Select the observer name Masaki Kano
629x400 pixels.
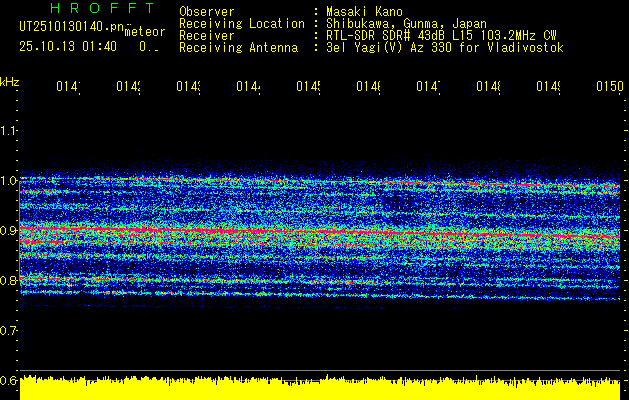[x=364, y=12]
